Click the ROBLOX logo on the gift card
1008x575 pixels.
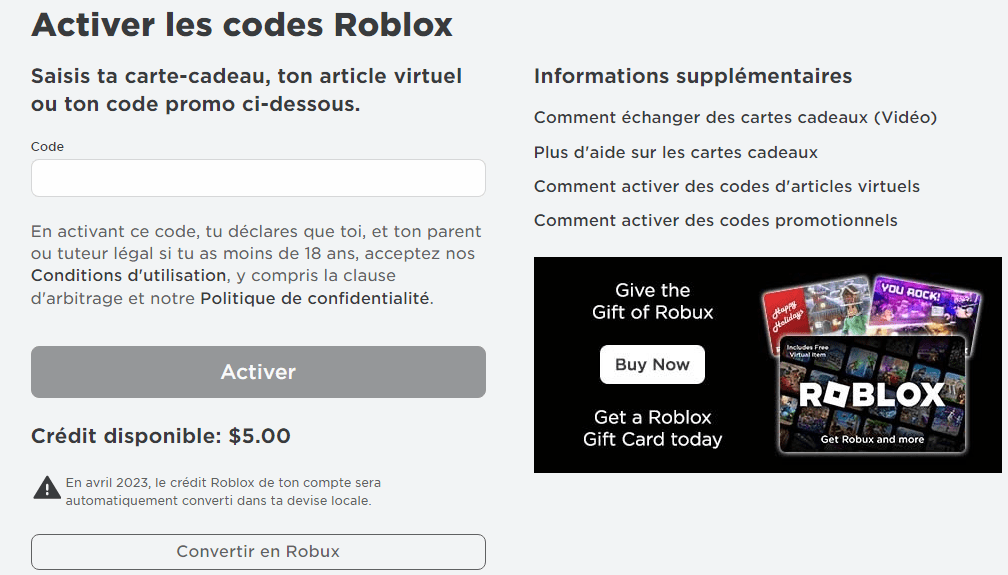tap(872, 395)
